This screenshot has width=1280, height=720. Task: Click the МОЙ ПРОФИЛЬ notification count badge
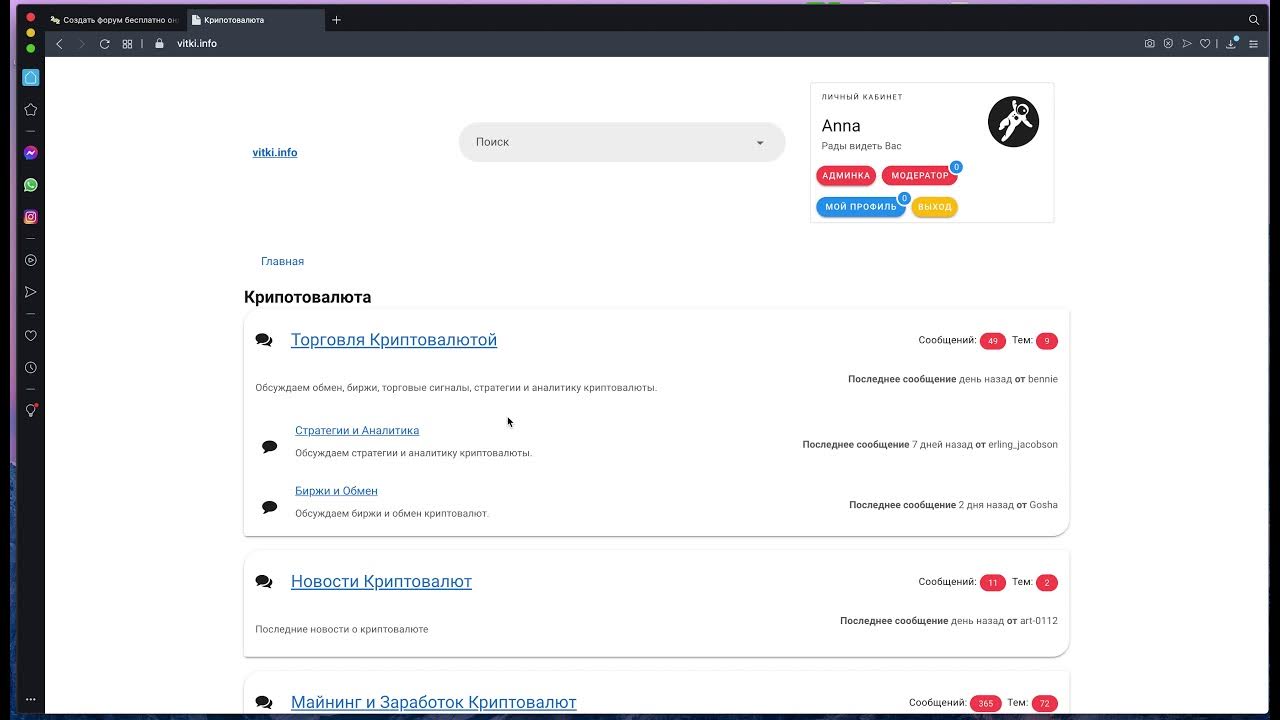pyautogui.click(x=904, y=198)
